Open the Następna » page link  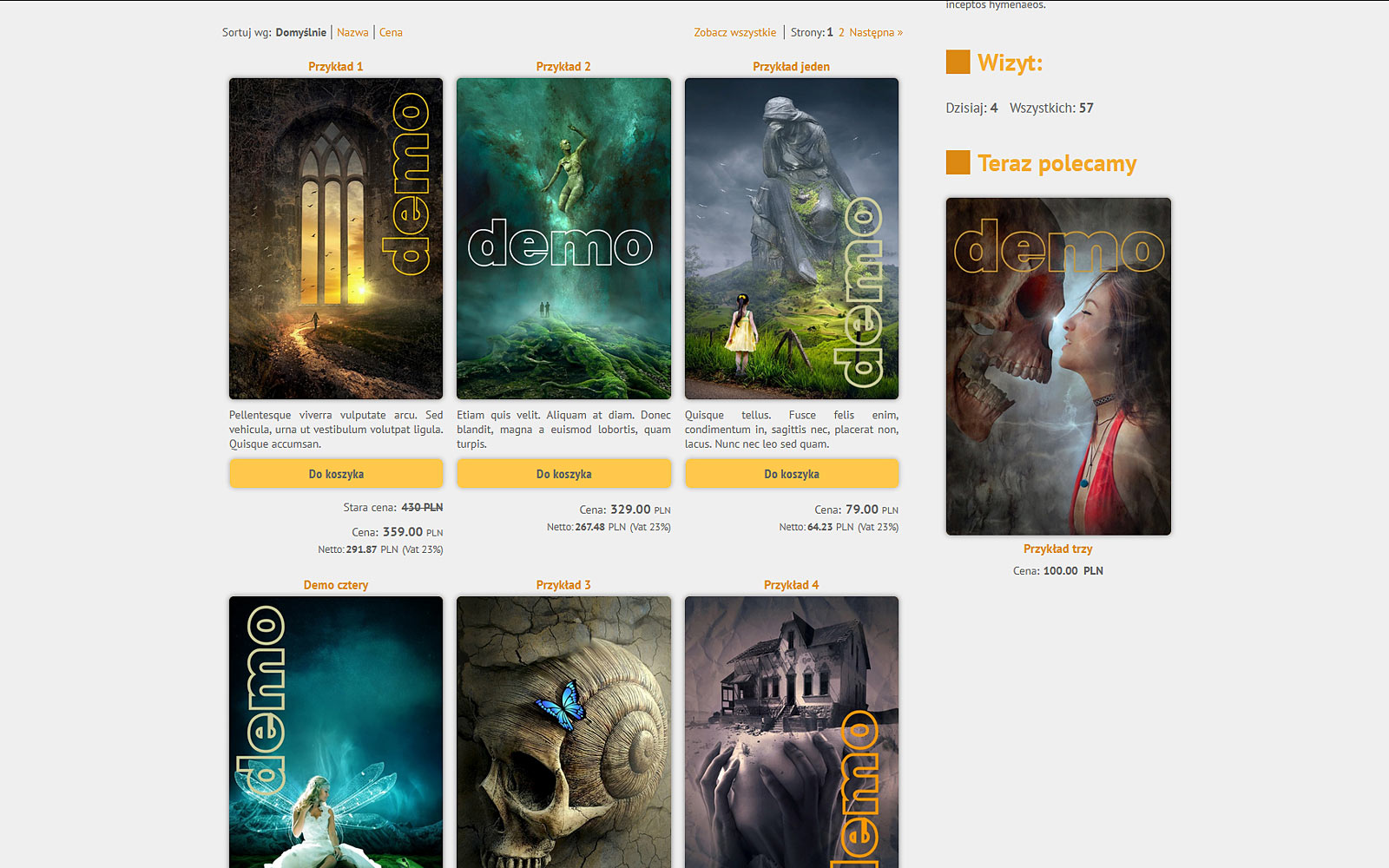[875, 32]
